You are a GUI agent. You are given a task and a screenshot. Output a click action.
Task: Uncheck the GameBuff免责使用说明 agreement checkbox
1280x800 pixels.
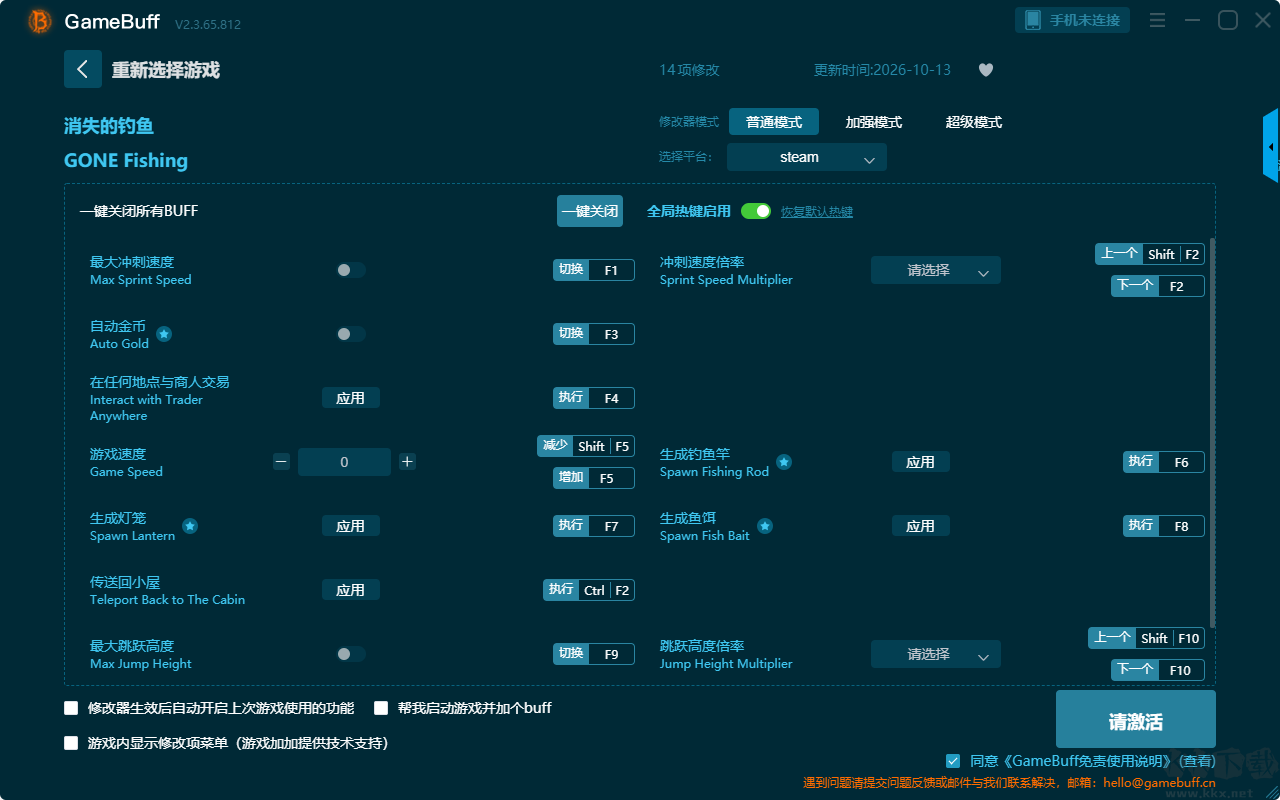click(953, 761)
